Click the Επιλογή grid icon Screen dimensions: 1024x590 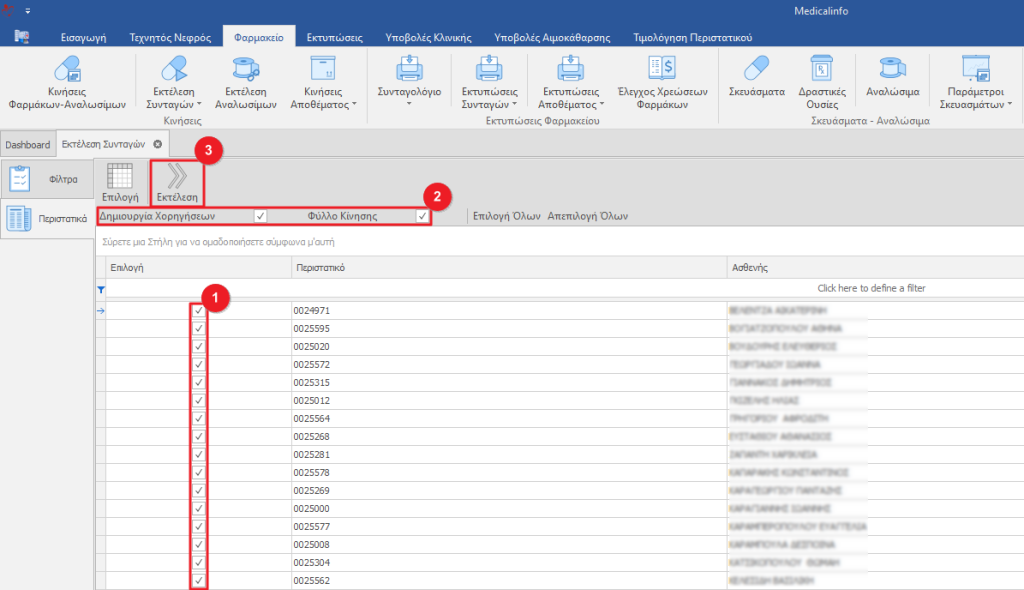[120, 177]
